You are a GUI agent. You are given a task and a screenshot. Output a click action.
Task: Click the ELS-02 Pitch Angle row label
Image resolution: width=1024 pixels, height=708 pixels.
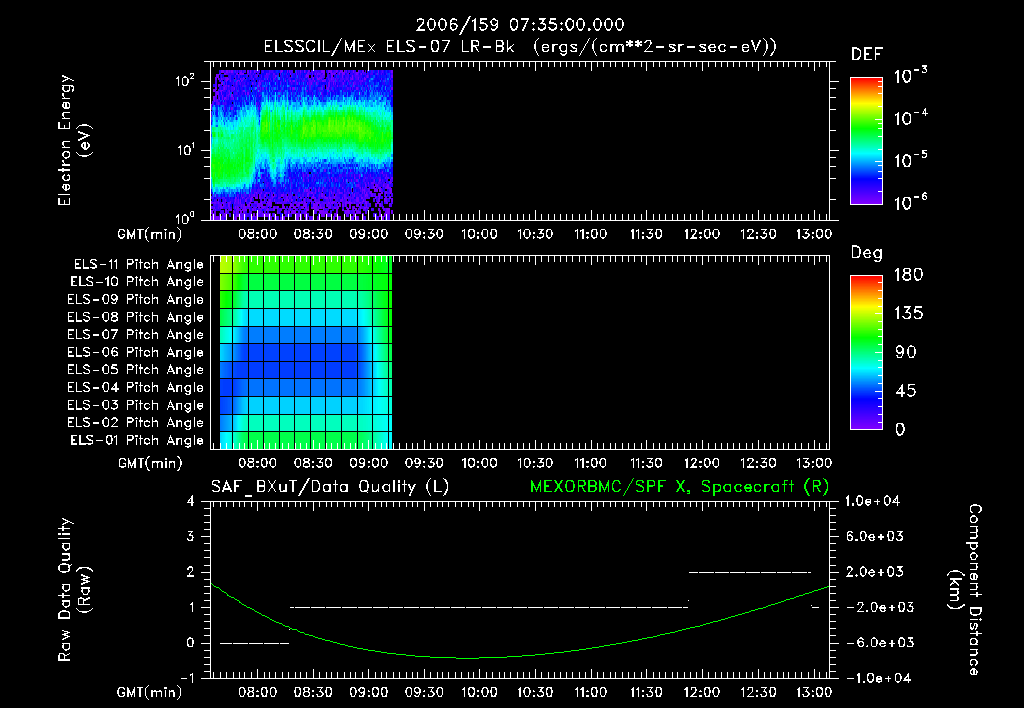135,423
